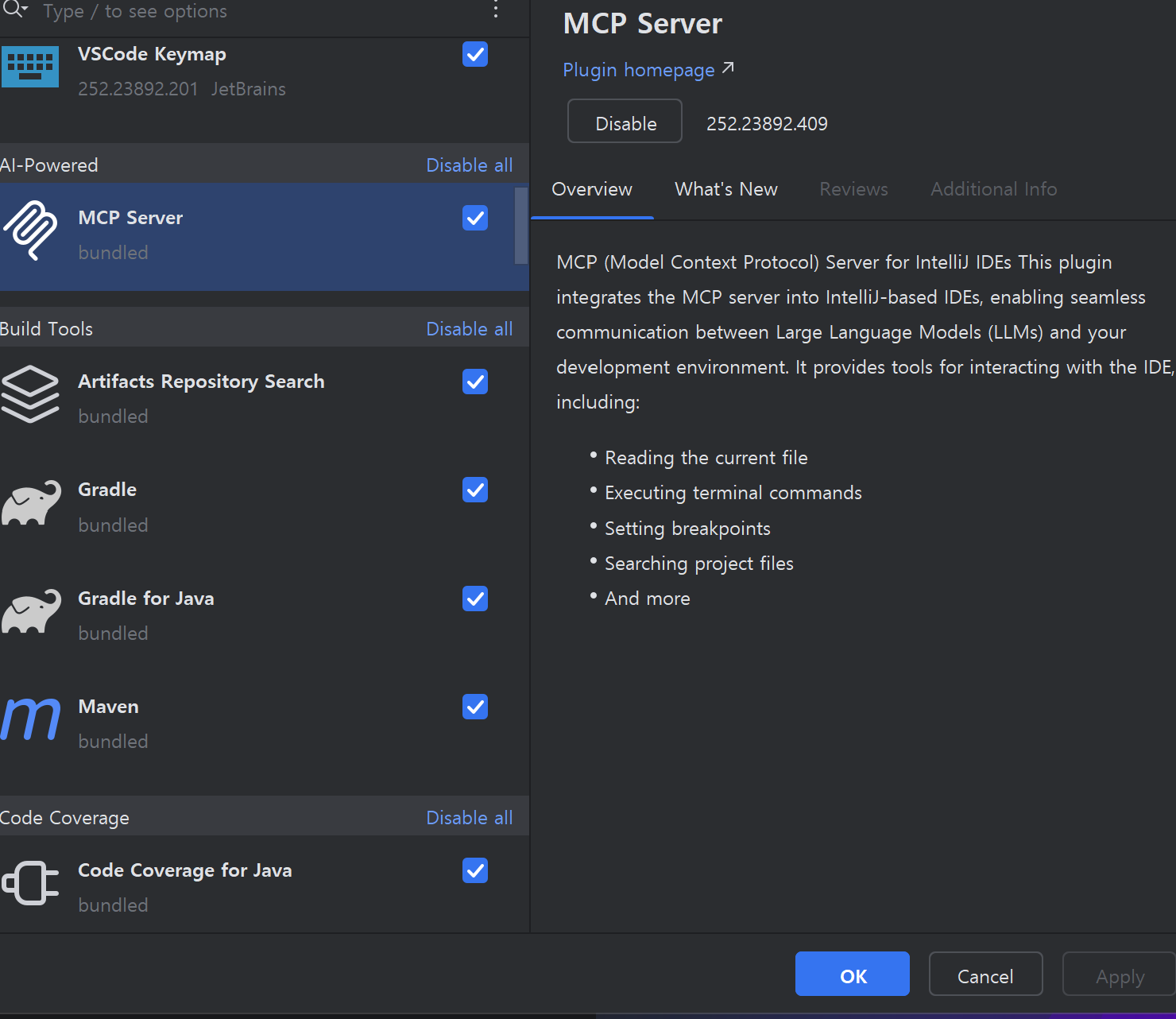Click the AI-Powered category header label
The image size is (1176, 1019).
pyautogui.click(x=49, y=165)
